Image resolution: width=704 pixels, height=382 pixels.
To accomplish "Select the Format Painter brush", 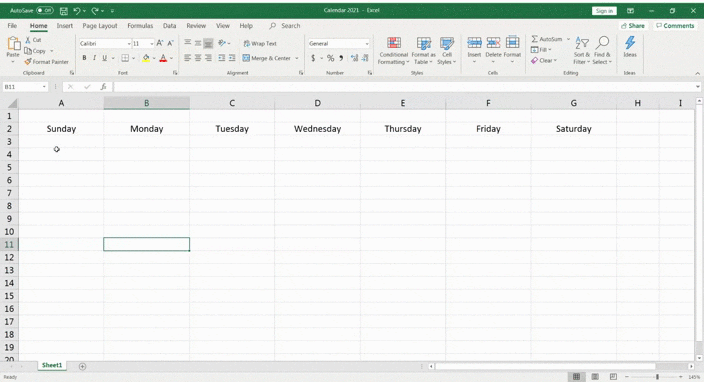I will 47,61.
